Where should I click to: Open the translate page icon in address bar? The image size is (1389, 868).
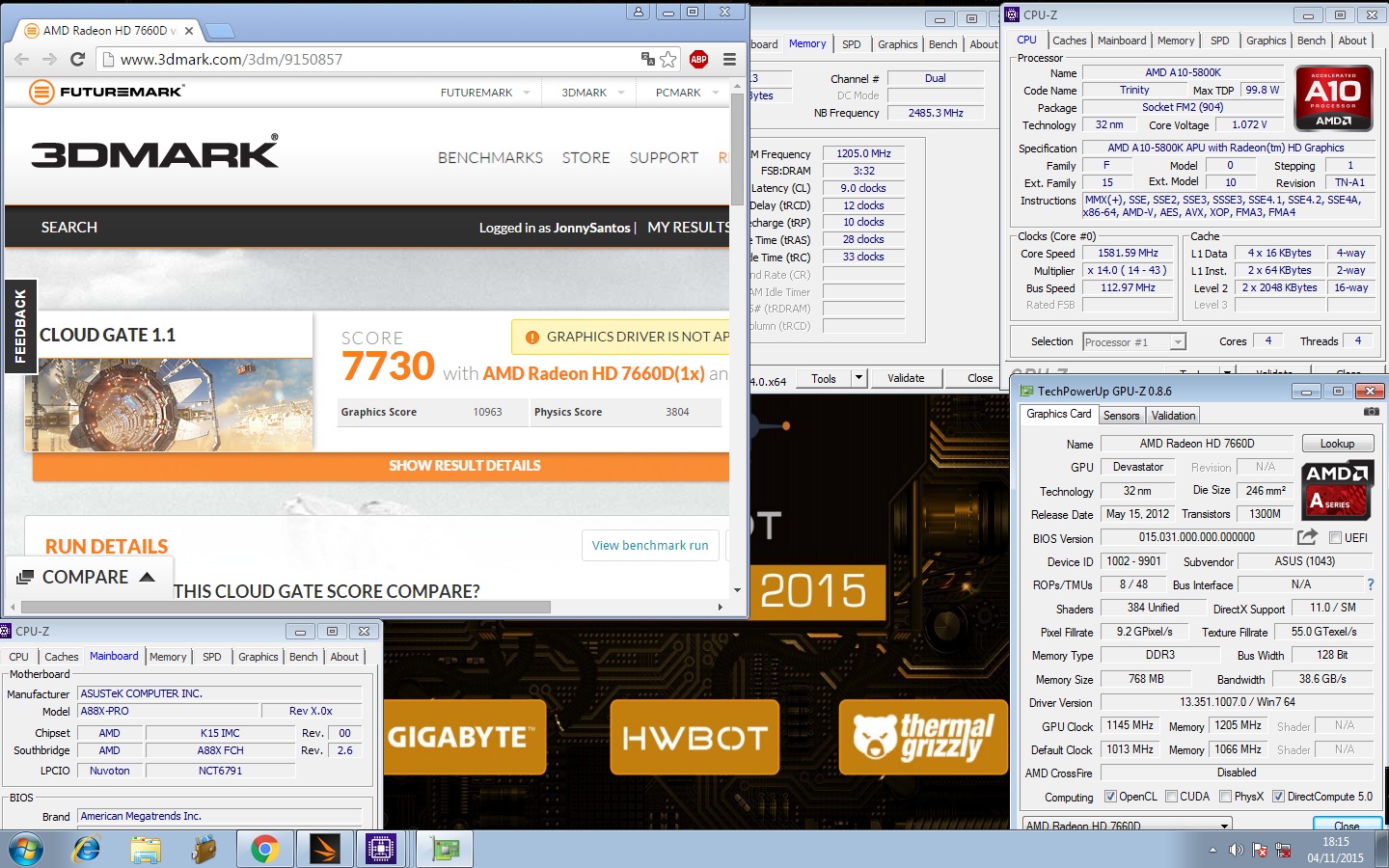[x=648, y=59]
